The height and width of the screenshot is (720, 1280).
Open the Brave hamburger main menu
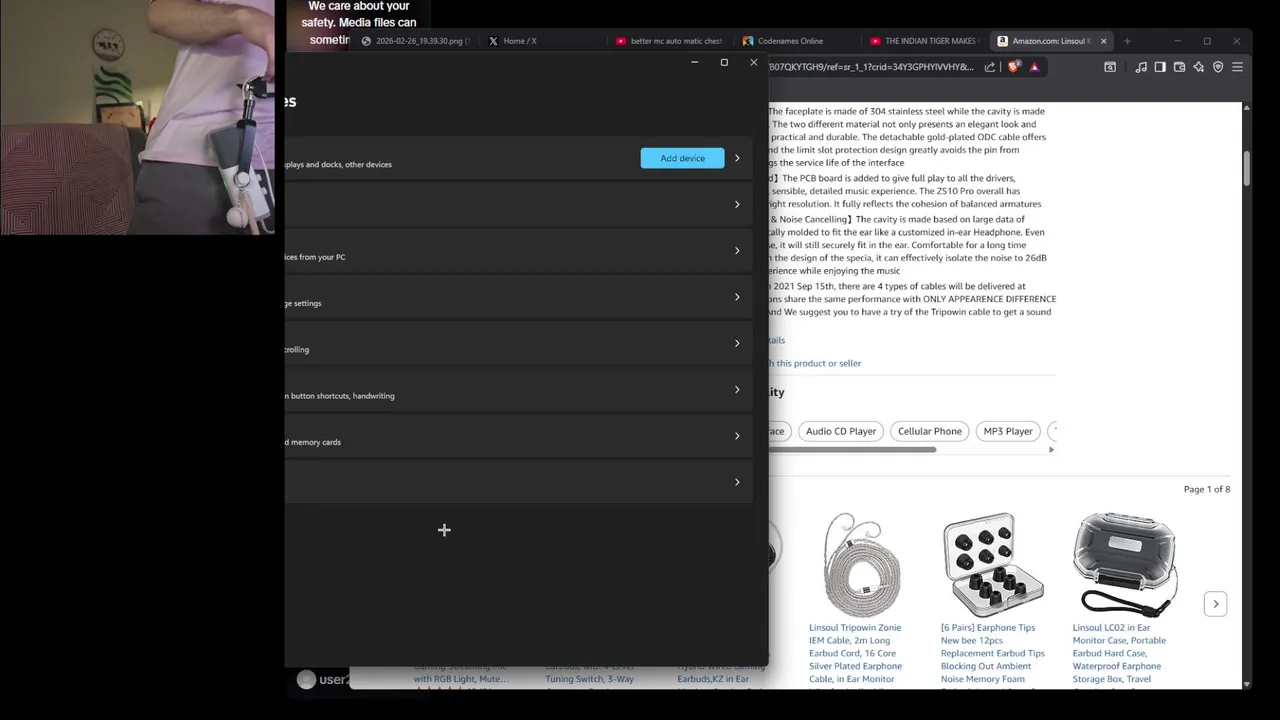[x=1237, y=67]
